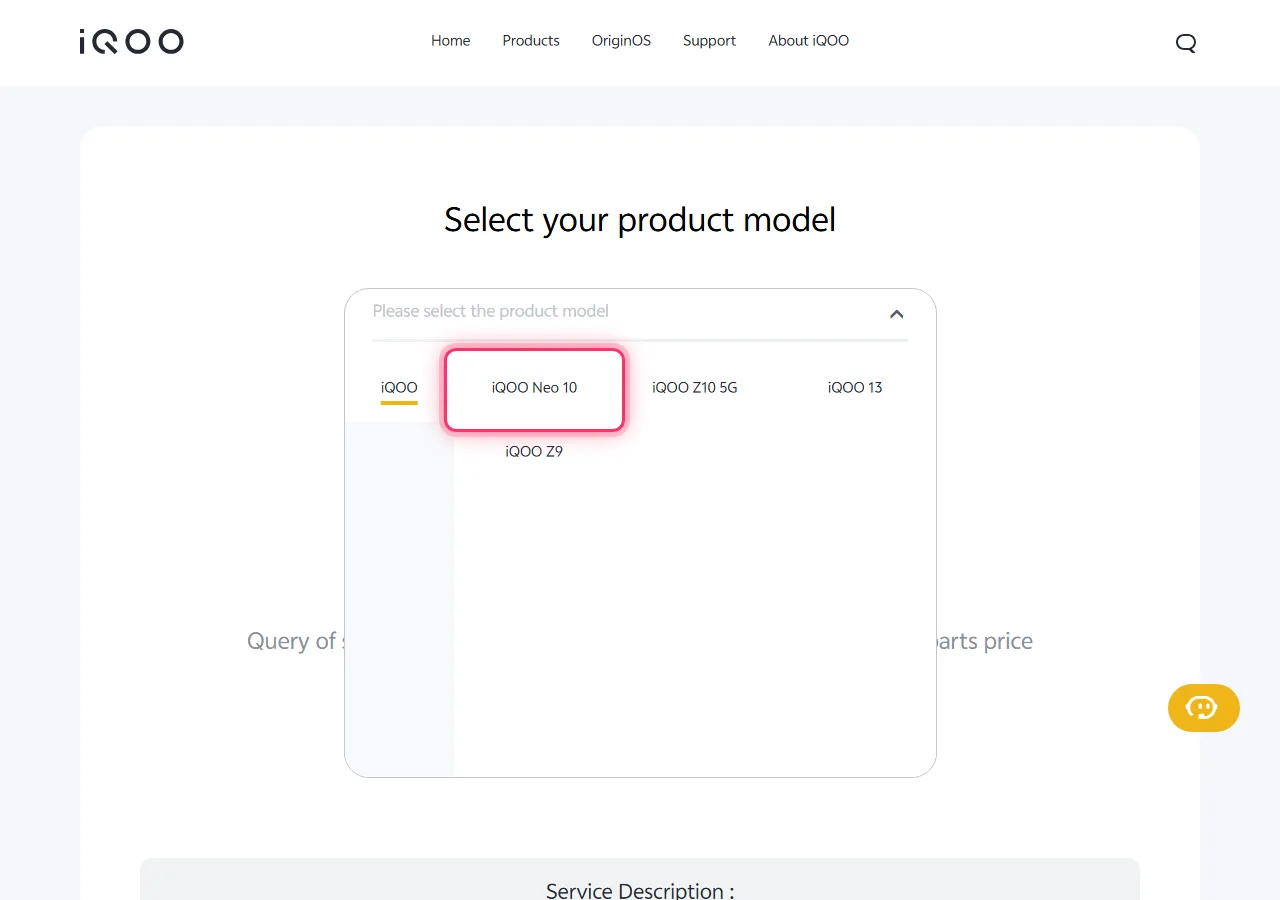This screenshot has height=900, width=1280.
Task: Click the iQOO logo
Action: point(131,41)
